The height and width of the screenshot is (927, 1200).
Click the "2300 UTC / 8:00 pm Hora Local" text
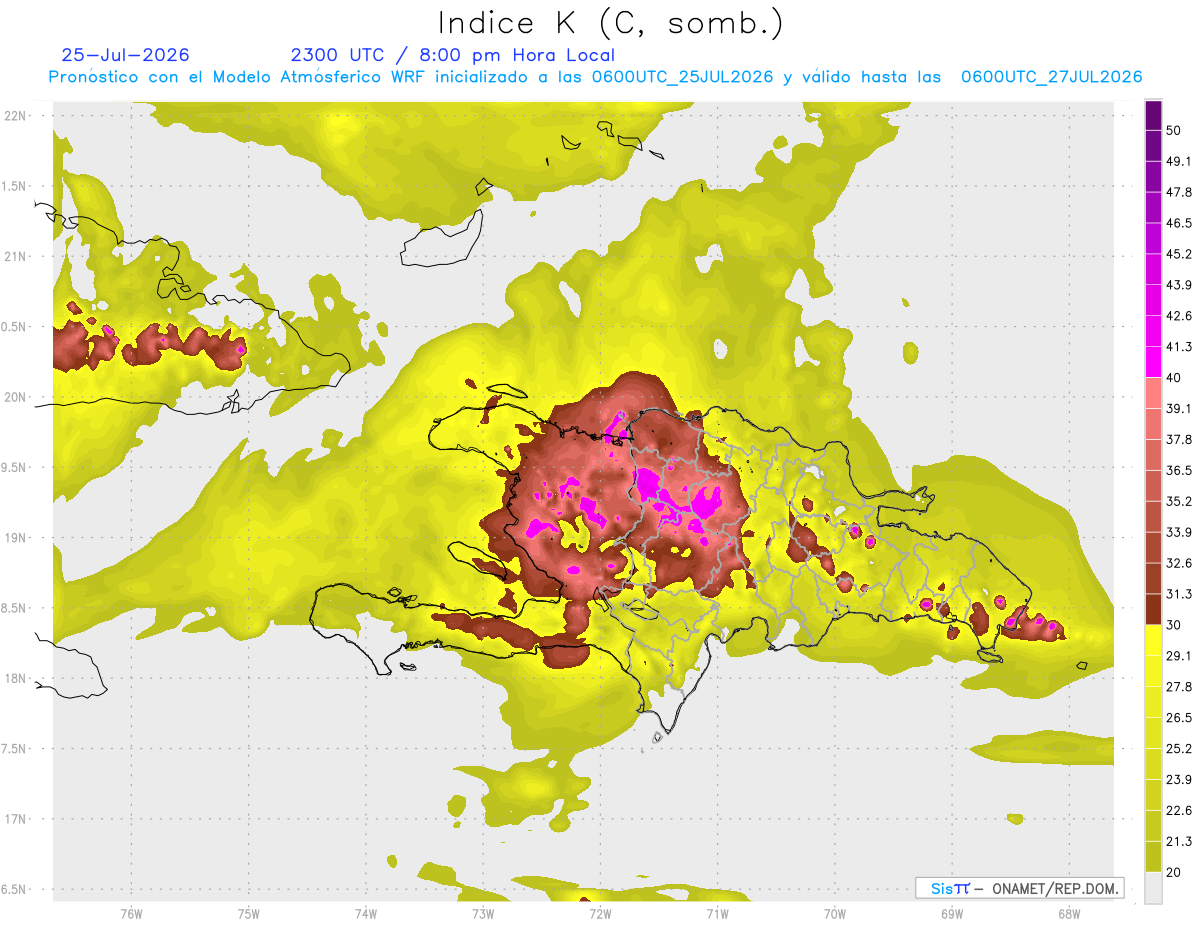click(x=452, y=55)
